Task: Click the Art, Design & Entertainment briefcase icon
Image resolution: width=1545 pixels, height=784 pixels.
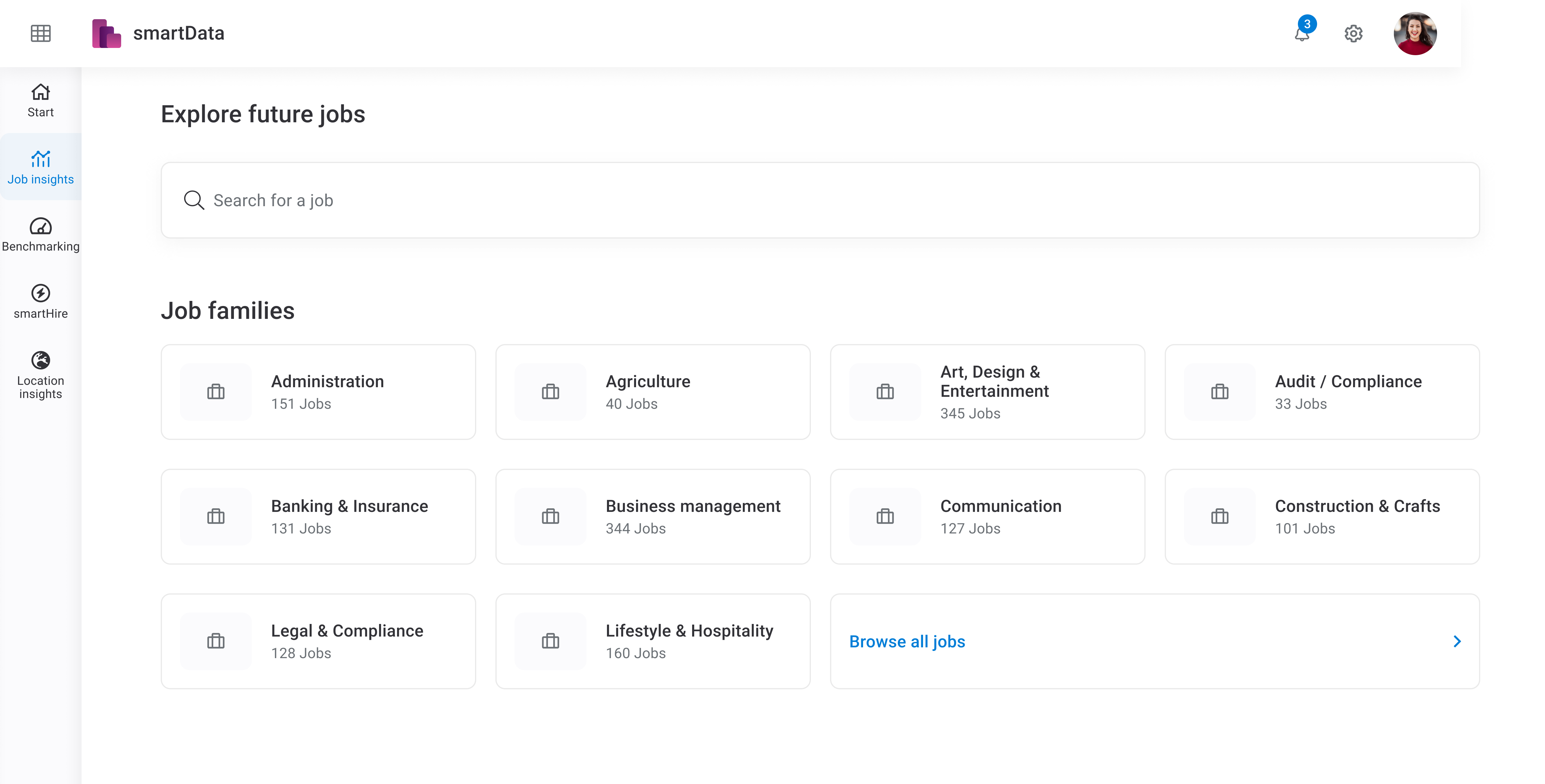Action: (885, 392)
